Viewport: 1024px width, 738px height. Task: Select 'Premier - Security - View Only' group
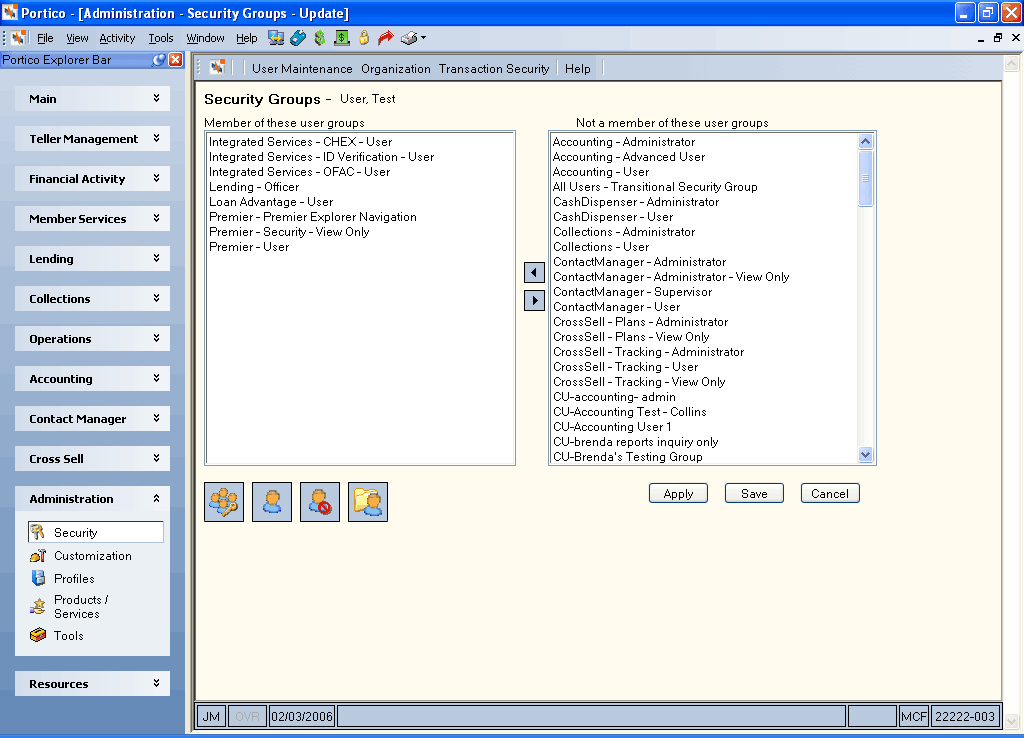click(289, 232)
